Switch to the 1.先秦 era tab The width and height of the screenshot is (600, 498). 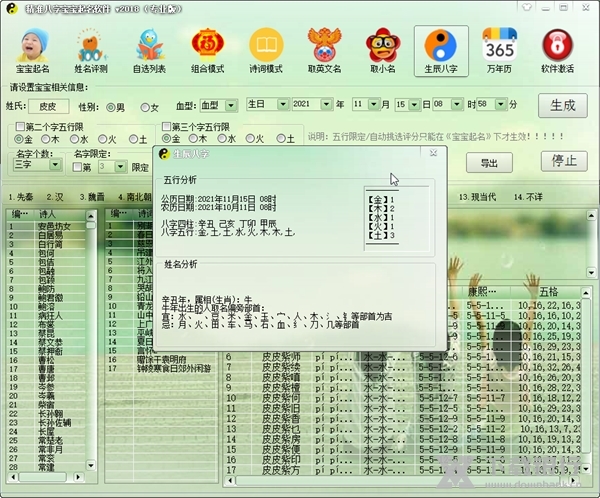coord(21,197)
